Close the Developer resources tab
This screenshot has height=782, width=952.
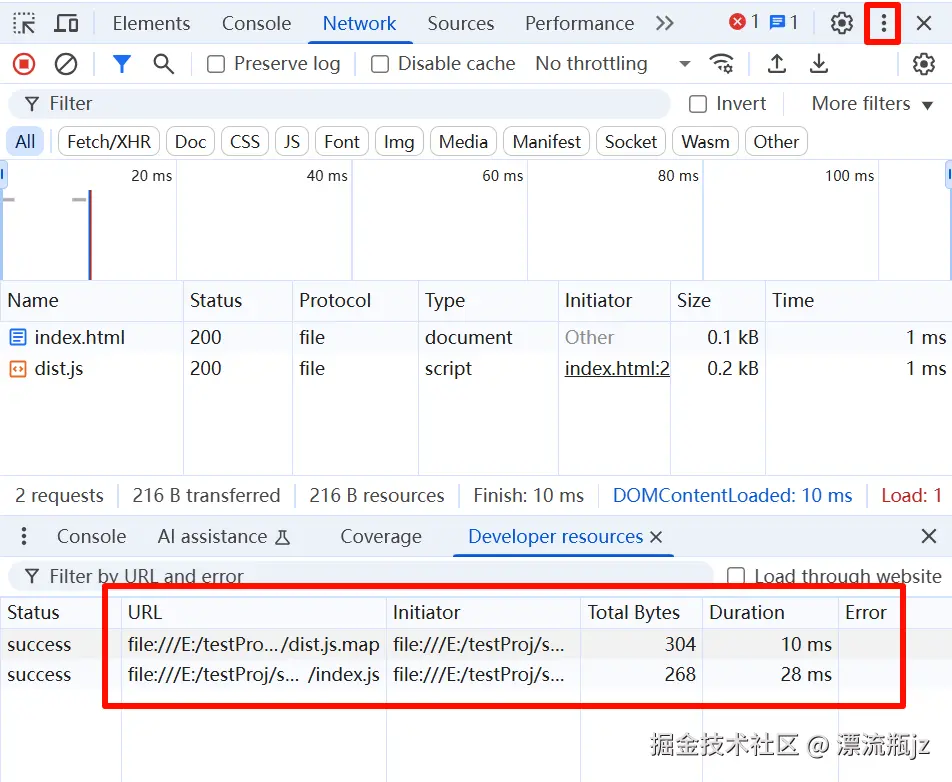pos(656,537)
